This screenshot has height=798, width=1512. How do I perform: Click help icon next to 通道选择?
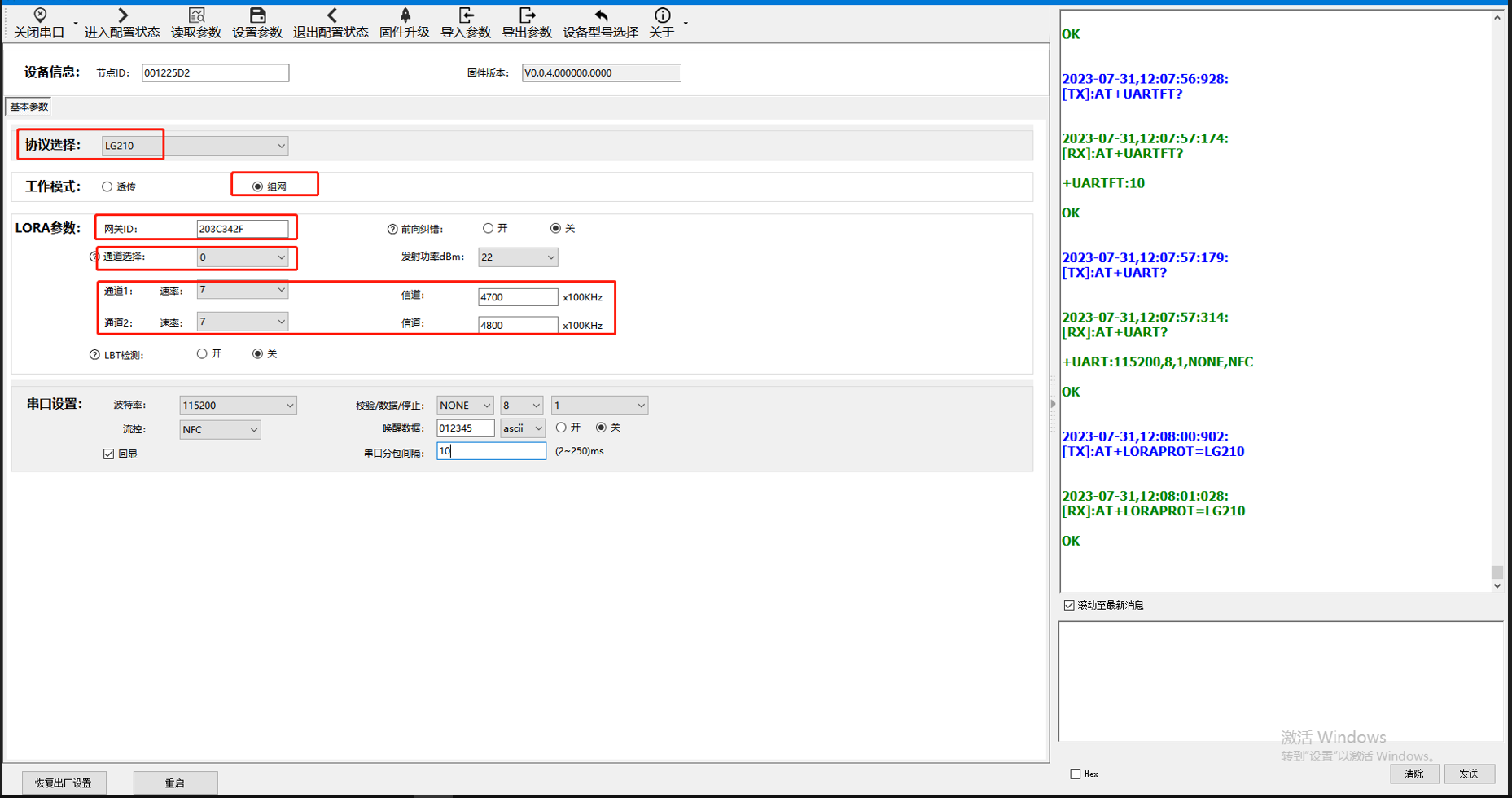(94, 256)
